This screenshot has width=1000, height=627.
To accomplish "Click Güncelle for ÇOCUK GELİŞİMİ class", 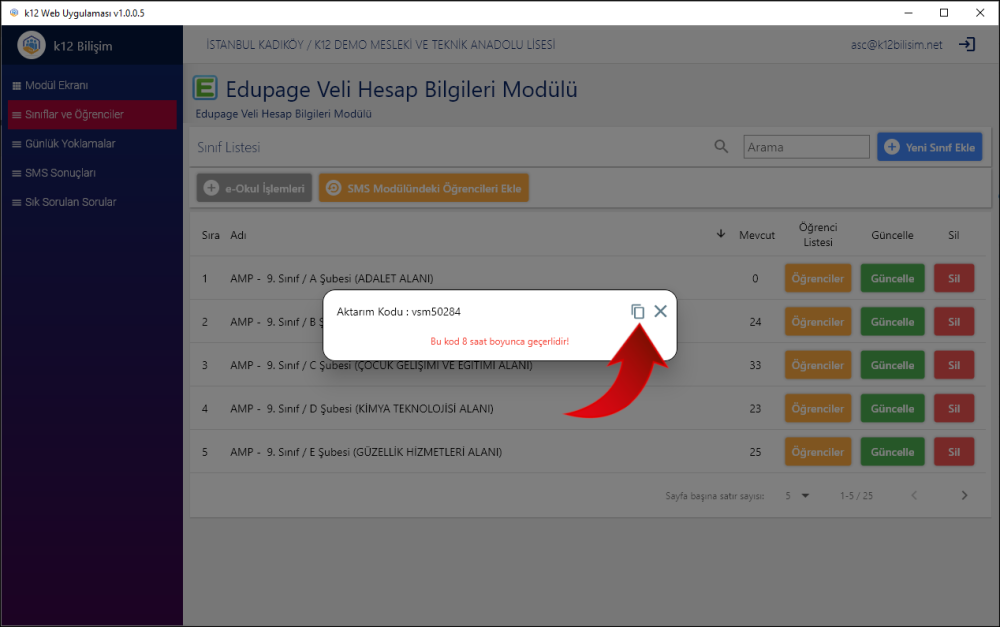I will 892,365.
